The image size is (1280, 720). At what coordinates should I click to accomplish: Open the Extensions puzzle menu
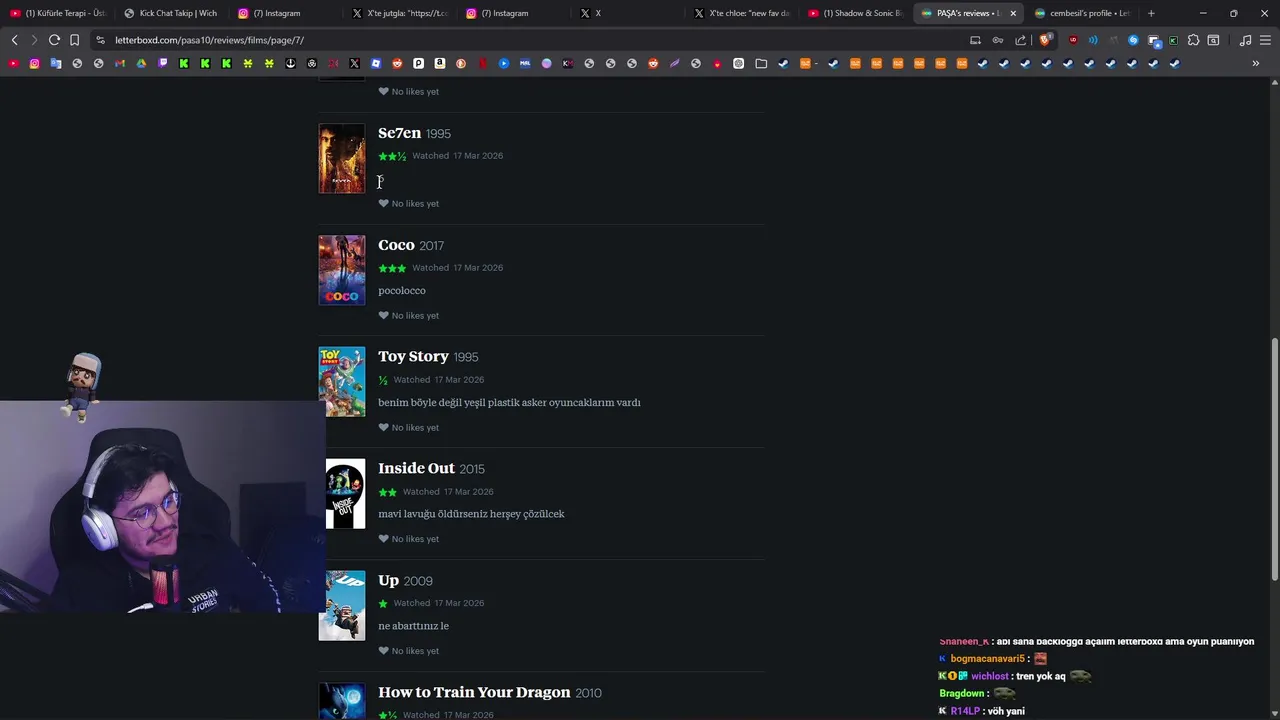point(1193,40)
